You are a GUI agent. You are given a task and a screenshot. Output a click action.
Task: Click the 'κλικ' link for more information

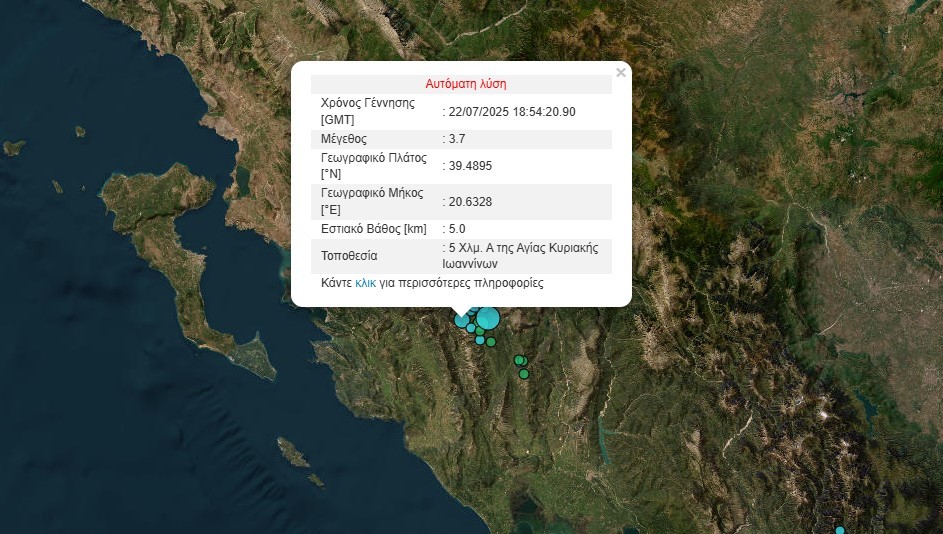[x=365, y=283]
